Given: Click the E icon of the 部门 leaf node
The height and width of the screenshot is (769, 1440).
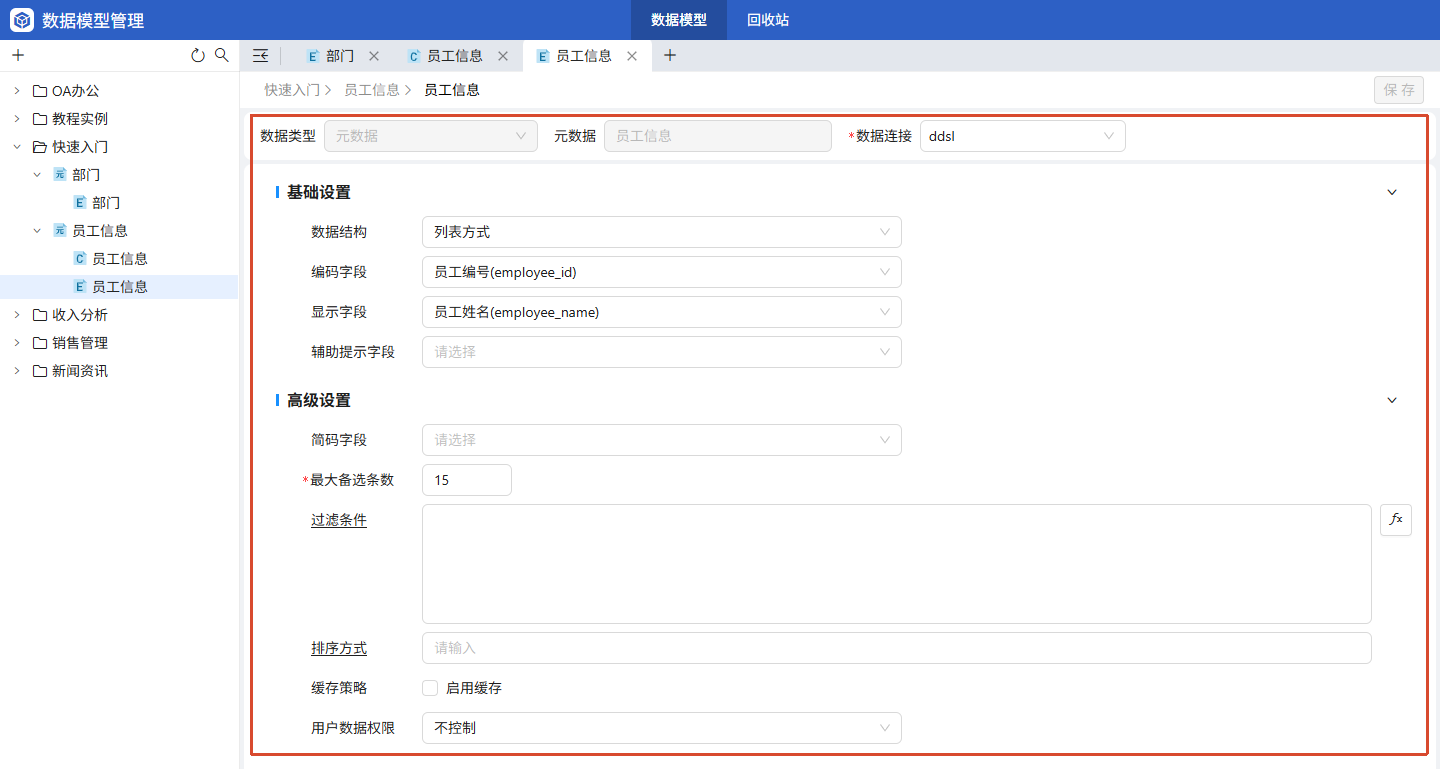Looking at the screenshot, I should [x=80, y=203].
